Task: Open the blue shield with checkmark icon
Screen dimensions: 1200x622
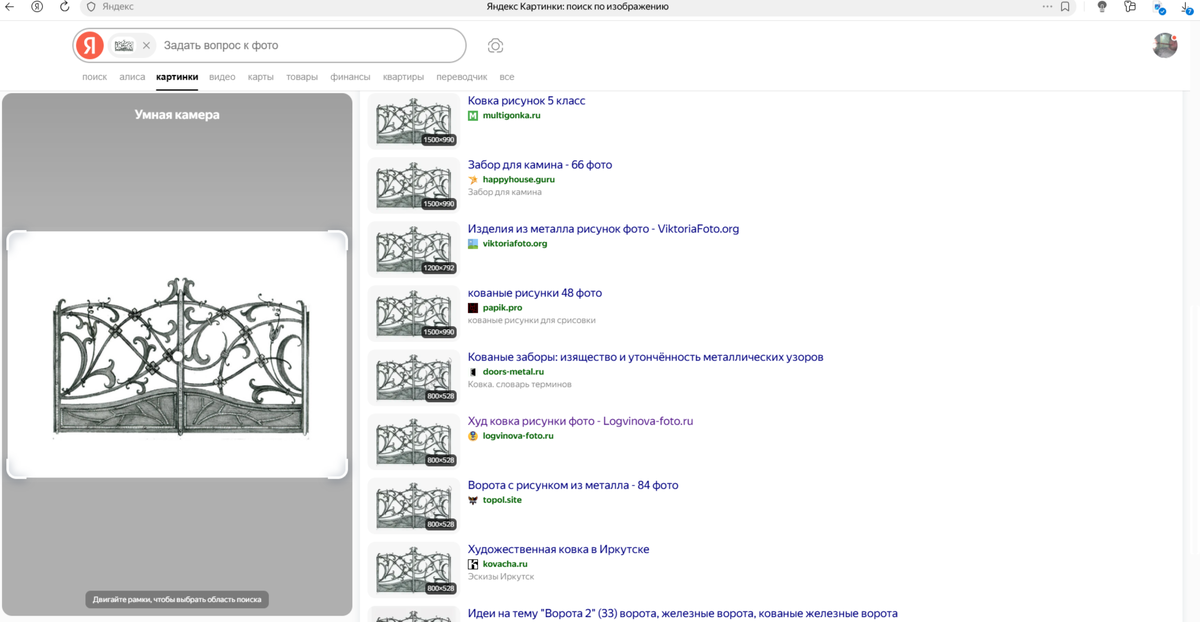Action: click(x=1160, y=7)
